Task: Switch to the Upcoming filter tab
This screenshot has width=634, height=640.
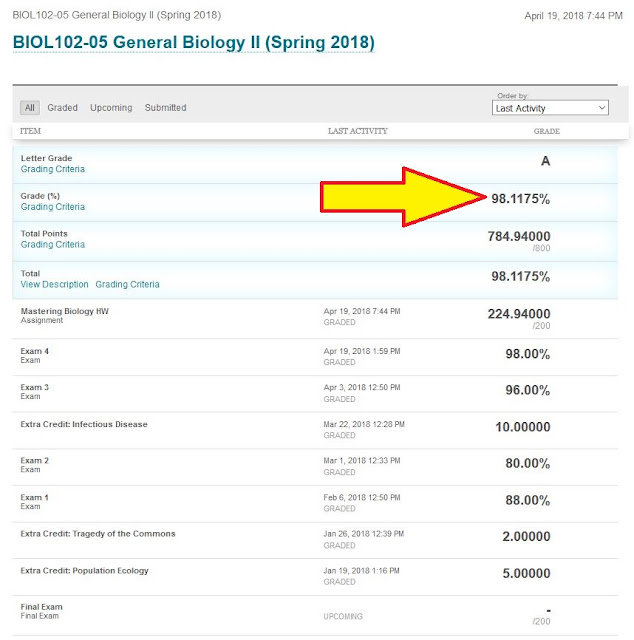Action: [x=110, y=108]
